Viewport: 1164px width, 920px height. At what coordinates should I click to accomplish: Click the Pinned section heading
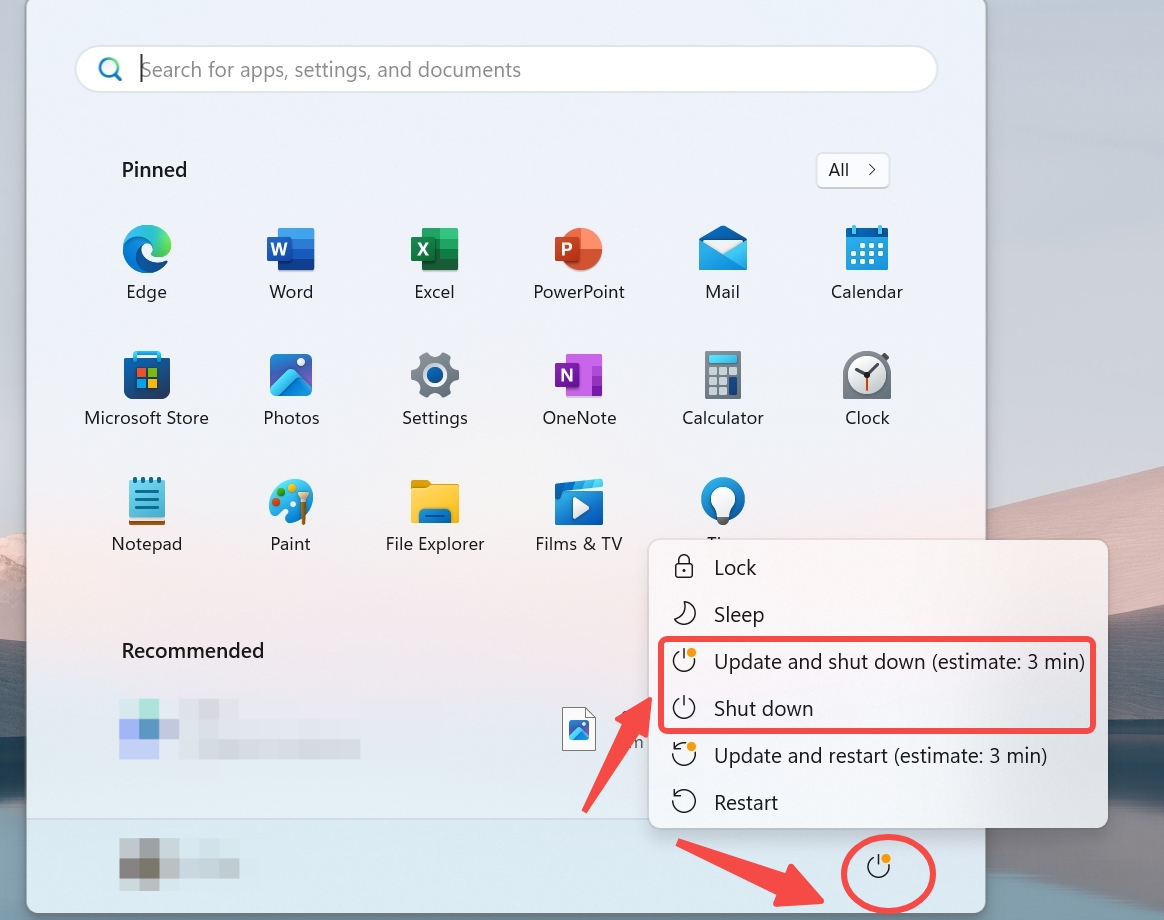tap(154, 170)
